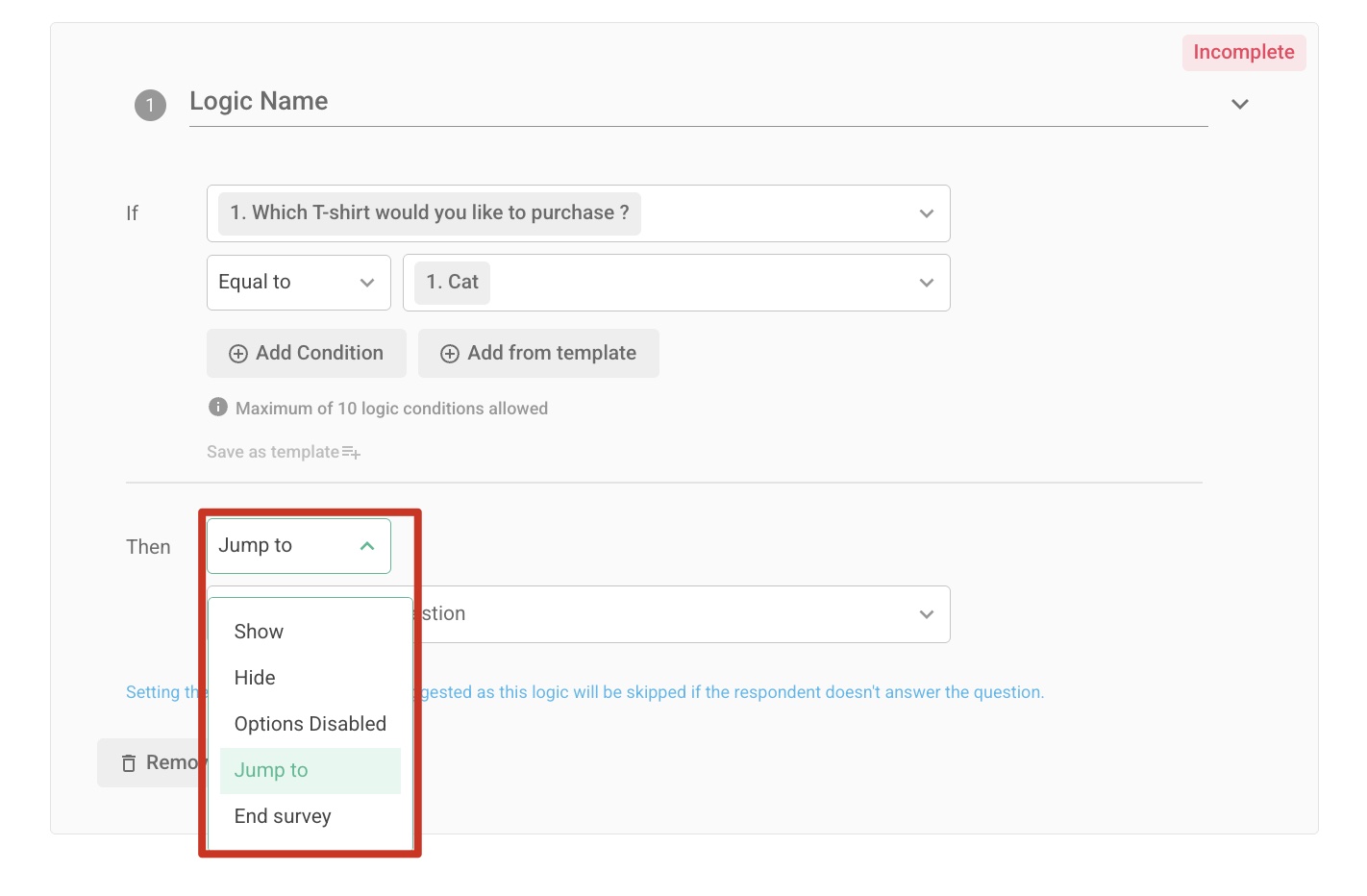Click the Incomplete status badge

[1243, 52]
